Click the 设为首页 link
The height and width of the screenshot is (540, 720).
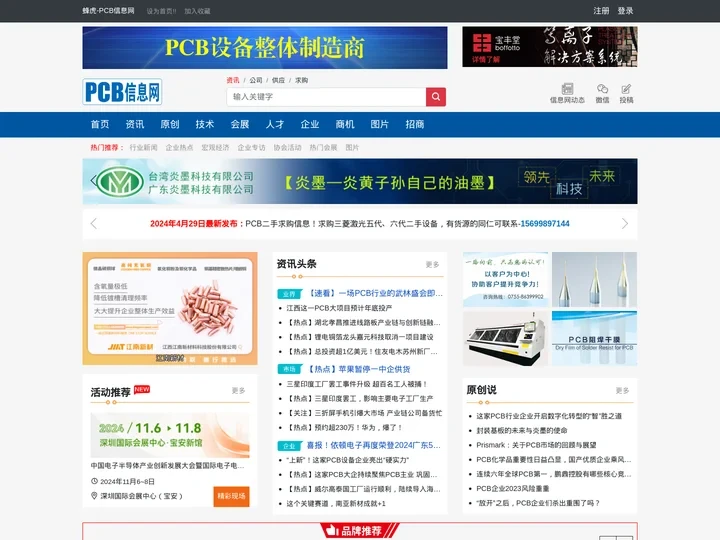click(161, 11)
